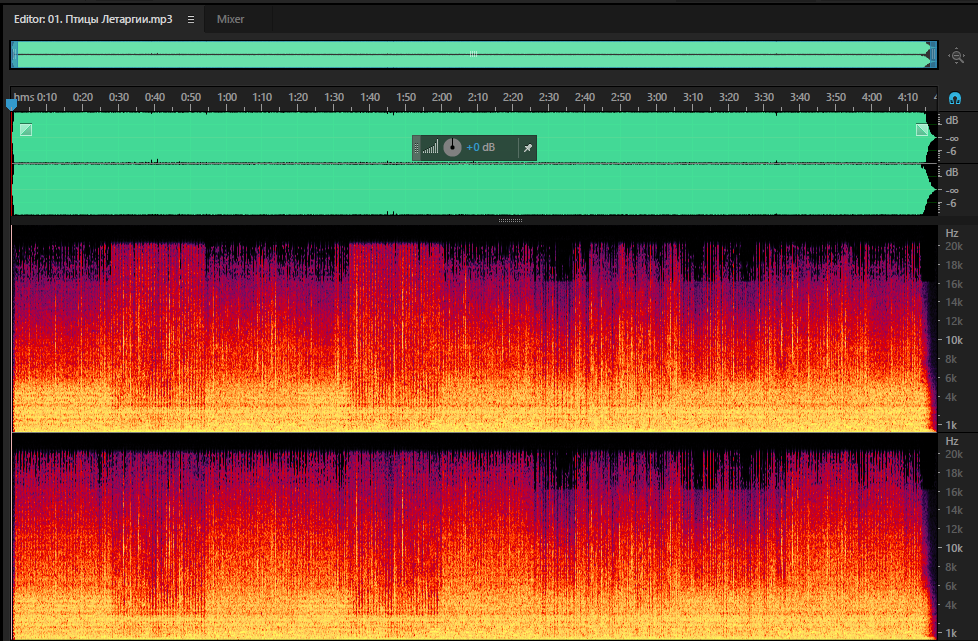Click the Fade In handle on waveform

coord(26,130)
